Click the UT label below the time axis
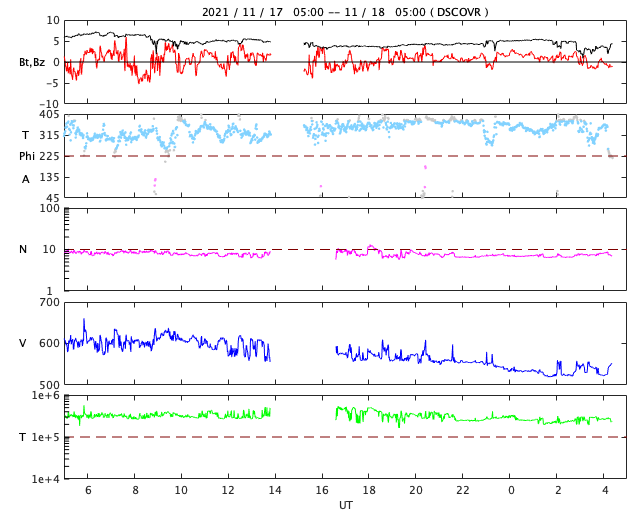 pyautogui.click(x=345, y=505)
